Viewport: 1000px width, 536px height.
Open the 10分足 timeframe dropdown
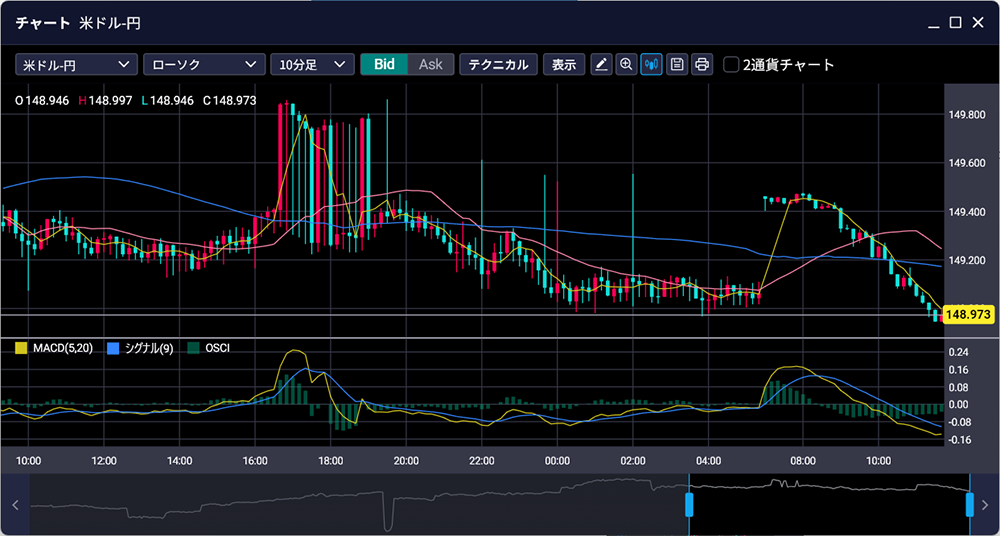tap(312, 64)
